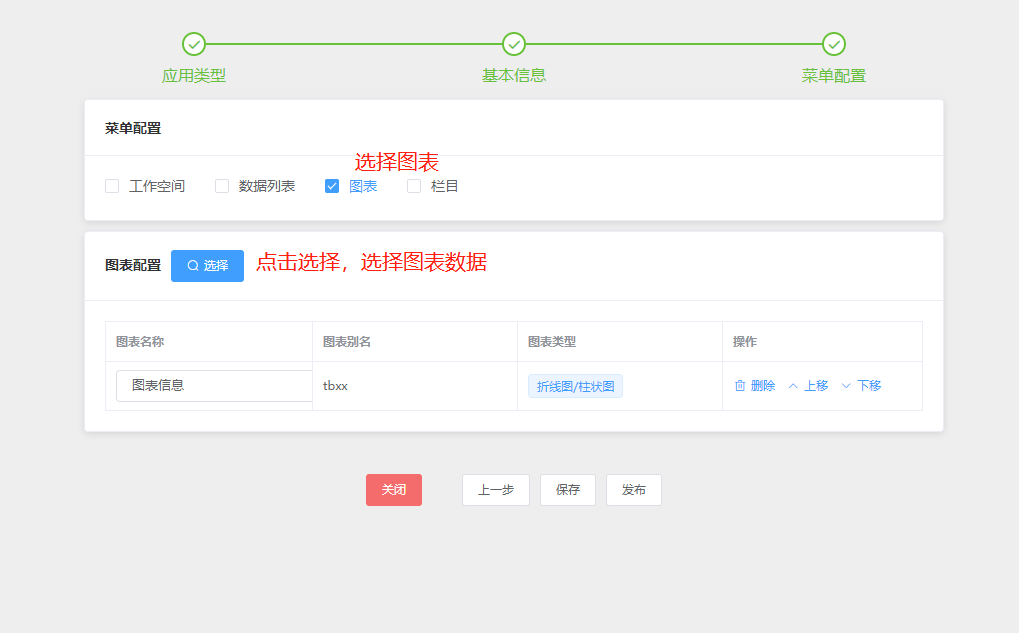This screenshot has height=633, width=1019.
Task: Click the 应用类型 step checkmark icon
Action: (194, 44)
